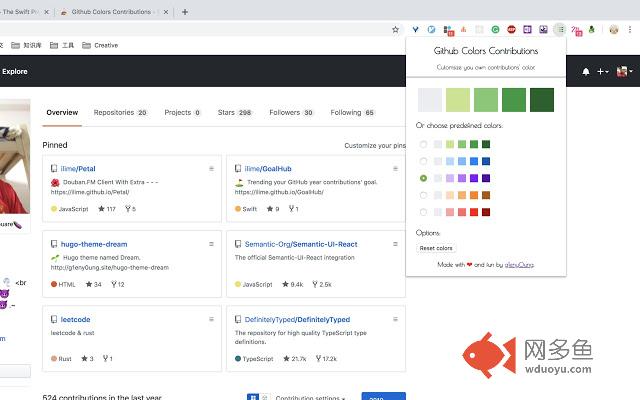Click the grabber handle on Semantic-UI-React card
Screen dimensions: 640x400
[x=395, y=244]
